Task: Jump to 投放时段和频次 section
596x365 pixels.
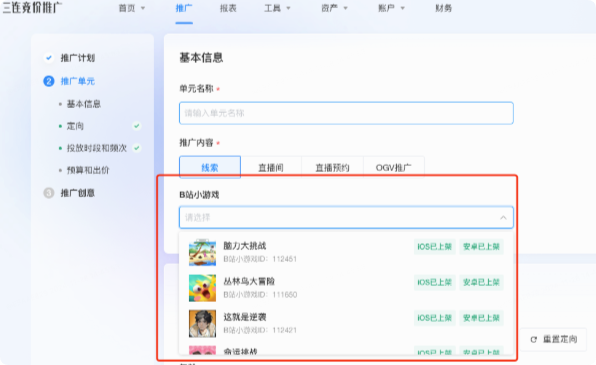Action: [97, 148]
